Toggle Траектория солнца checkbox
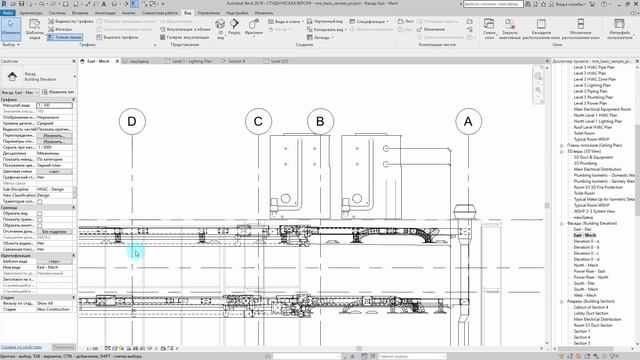 [40, 201]
